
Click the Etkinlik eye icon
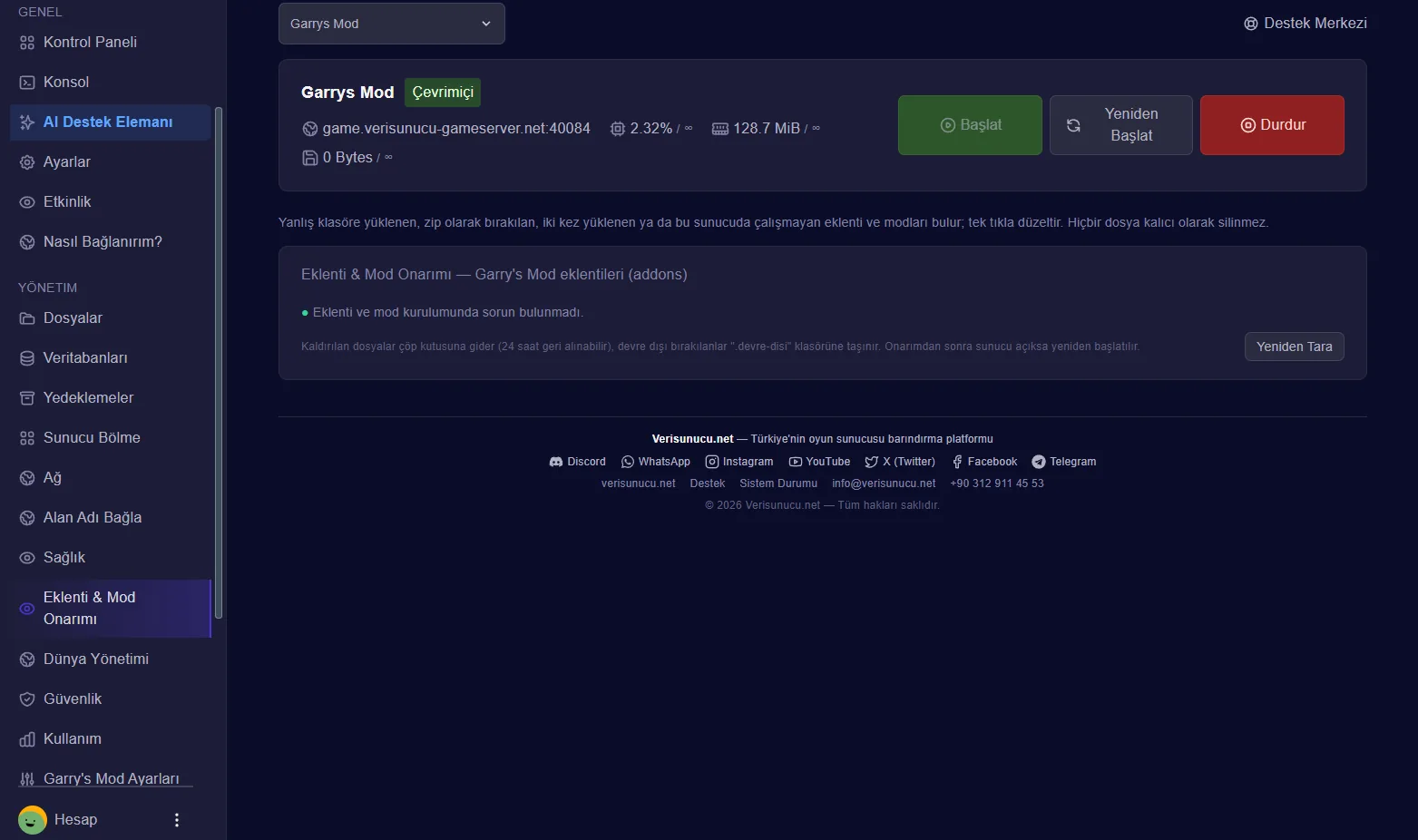27,201
